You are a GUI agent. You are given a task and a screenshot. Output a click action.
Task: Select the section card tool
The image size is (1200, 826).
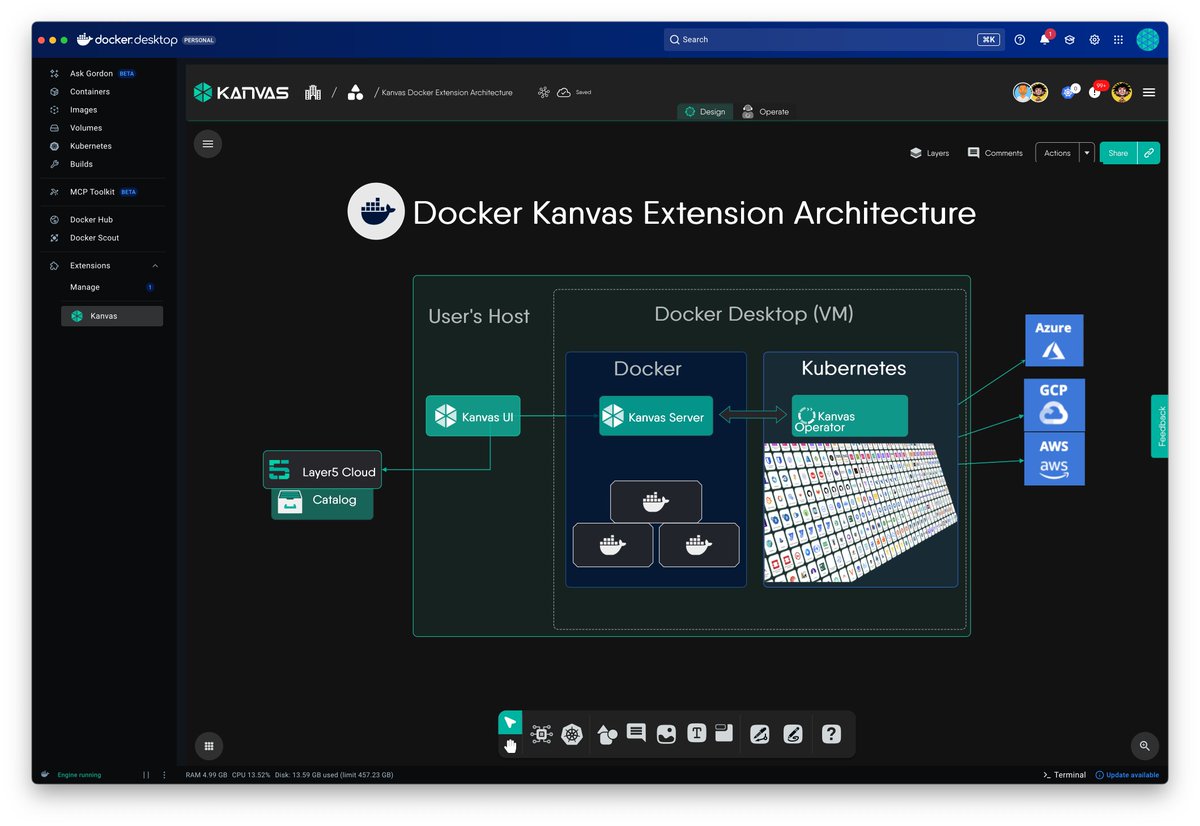724,733
